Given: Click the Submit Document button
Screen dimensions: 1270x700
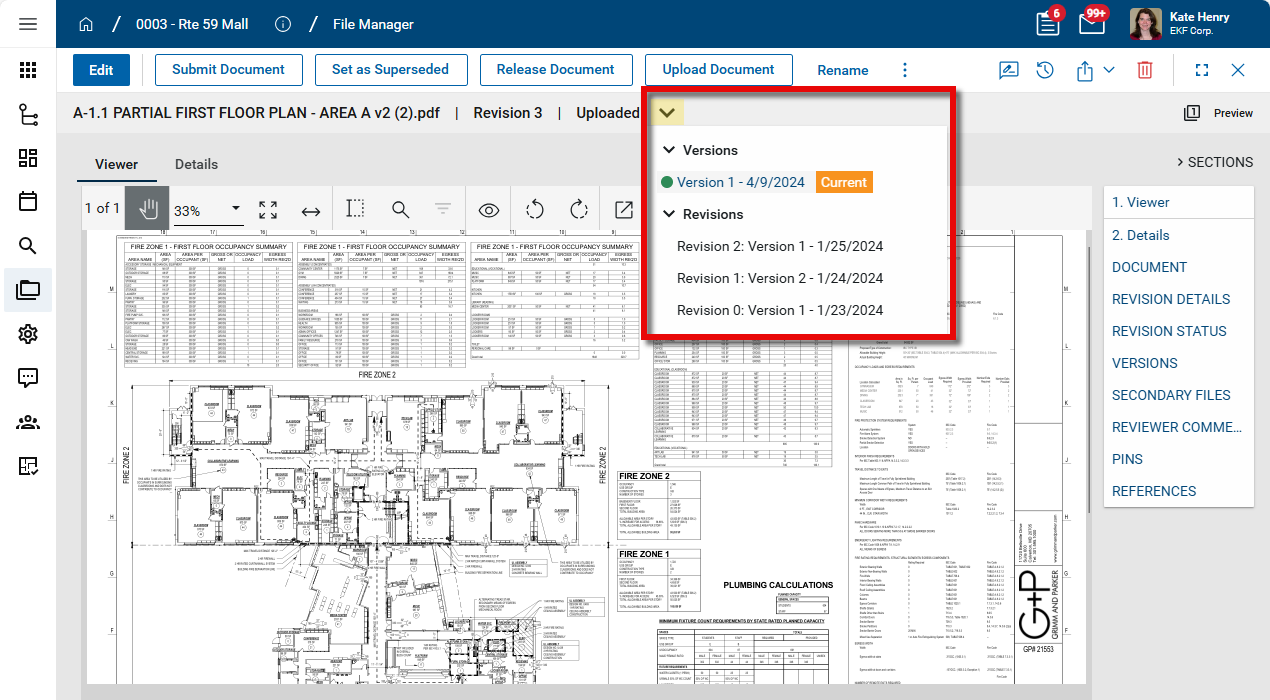Looking at the screenshot, I should point(228,70).
